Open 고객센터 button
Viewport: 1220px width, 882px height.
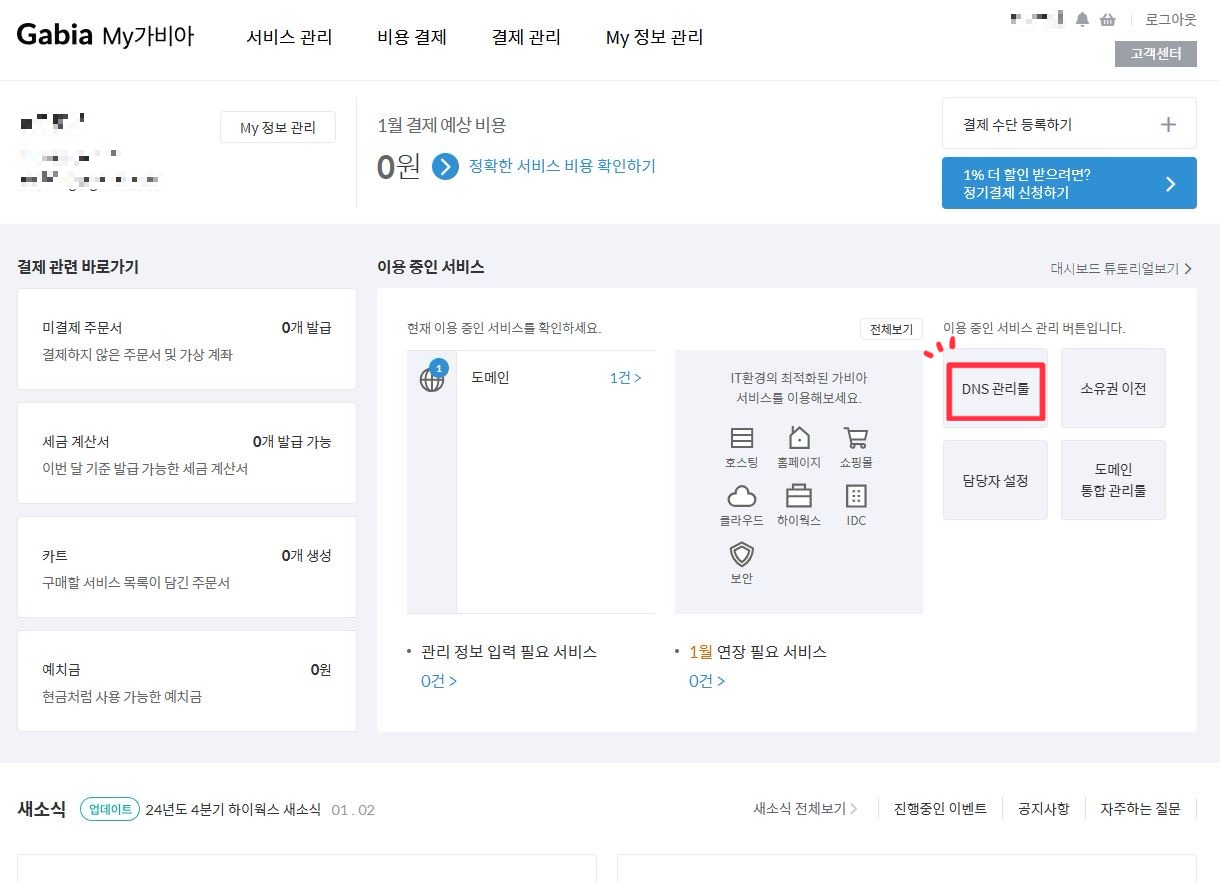[1156, 54]
